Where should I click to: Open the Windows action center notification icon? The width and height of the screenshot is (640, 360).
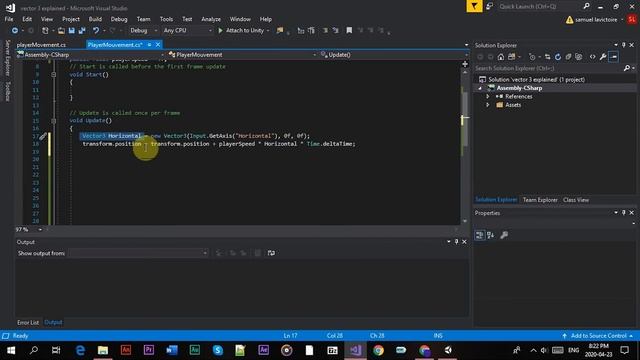coord(624,350)
